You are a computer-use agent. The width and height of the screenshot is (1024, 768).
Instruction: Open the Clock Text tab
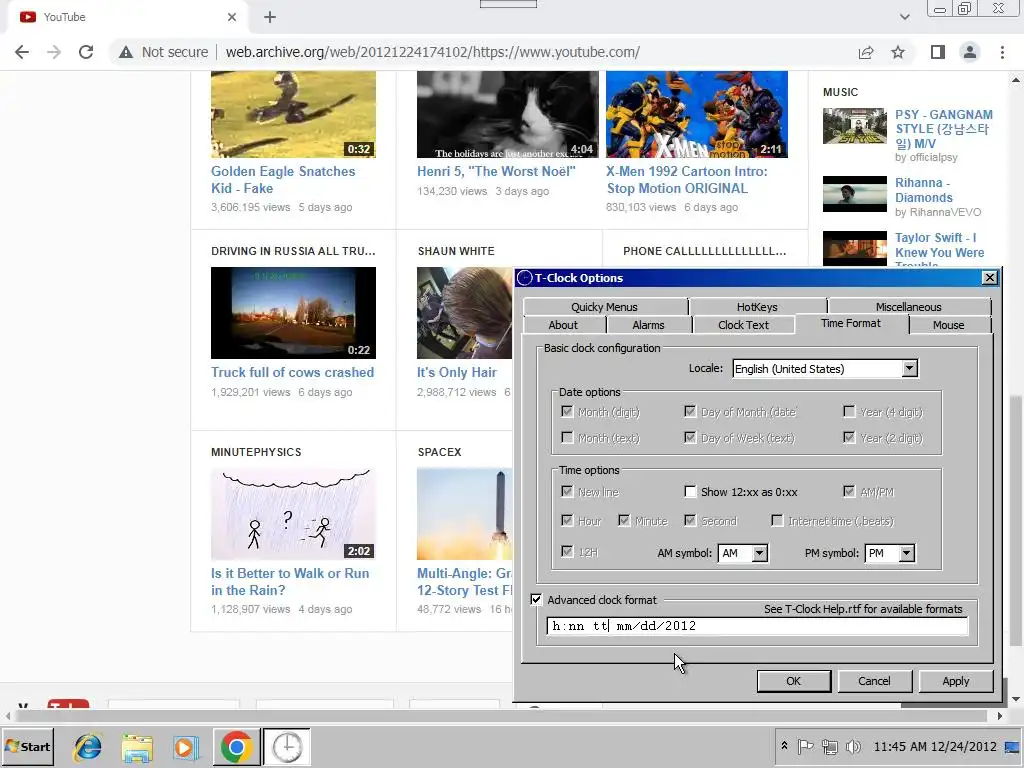tap(743, 325)
